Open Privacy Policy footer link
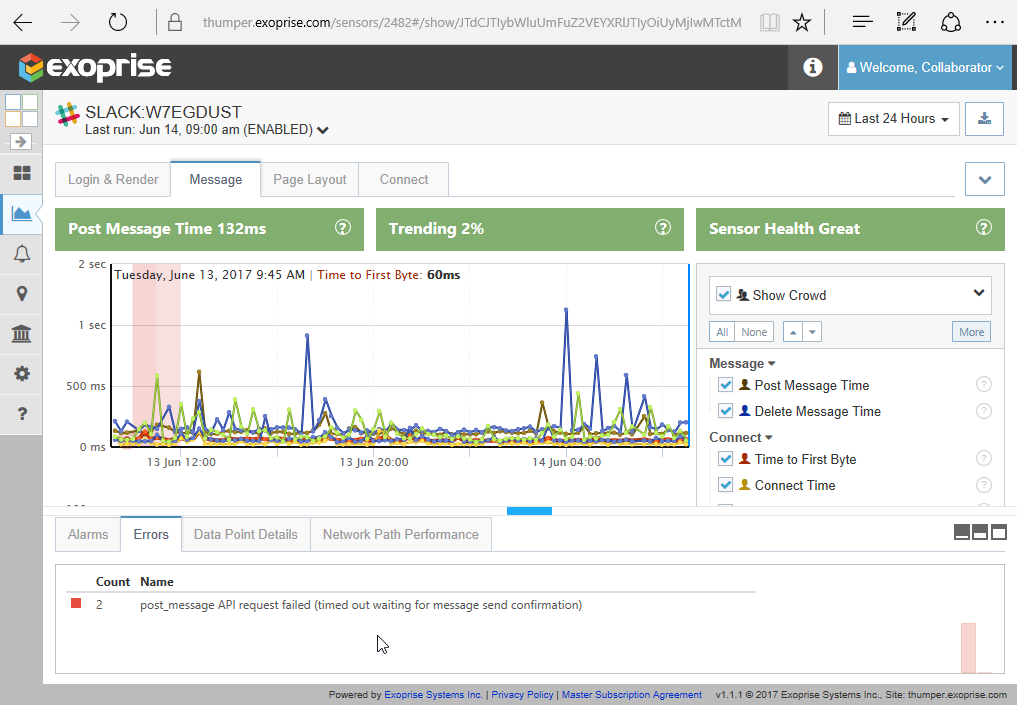 (x=522, y=695)
